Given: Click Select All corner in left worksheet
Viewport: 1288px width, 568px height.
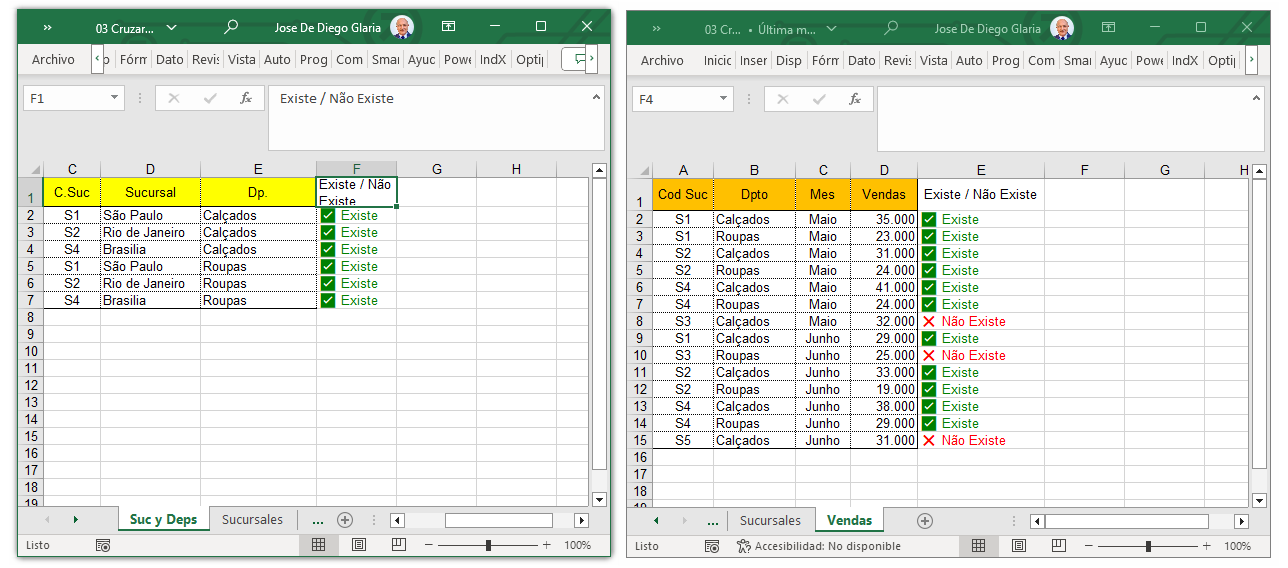Looking at the screenshot, I should click(x=31, y=169).
